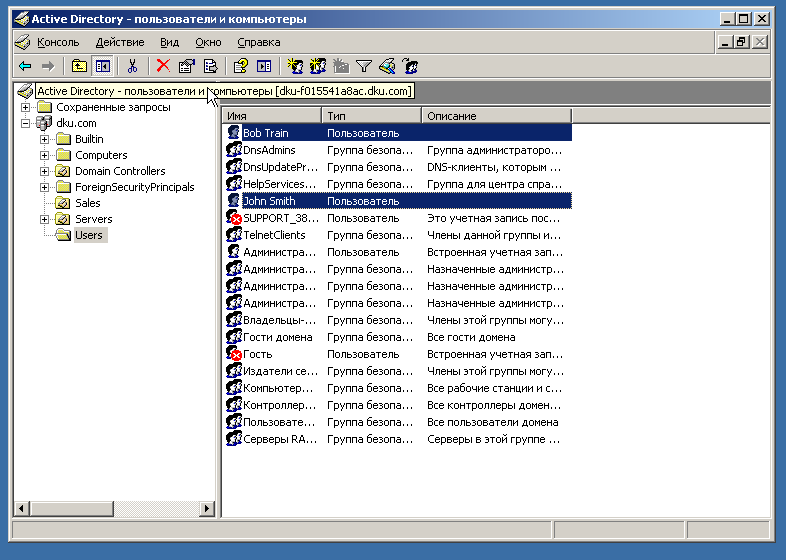Click the tree pane scrollbar left arrow
The height and width of the screenshot is (560, 786).
click(21, 508)
